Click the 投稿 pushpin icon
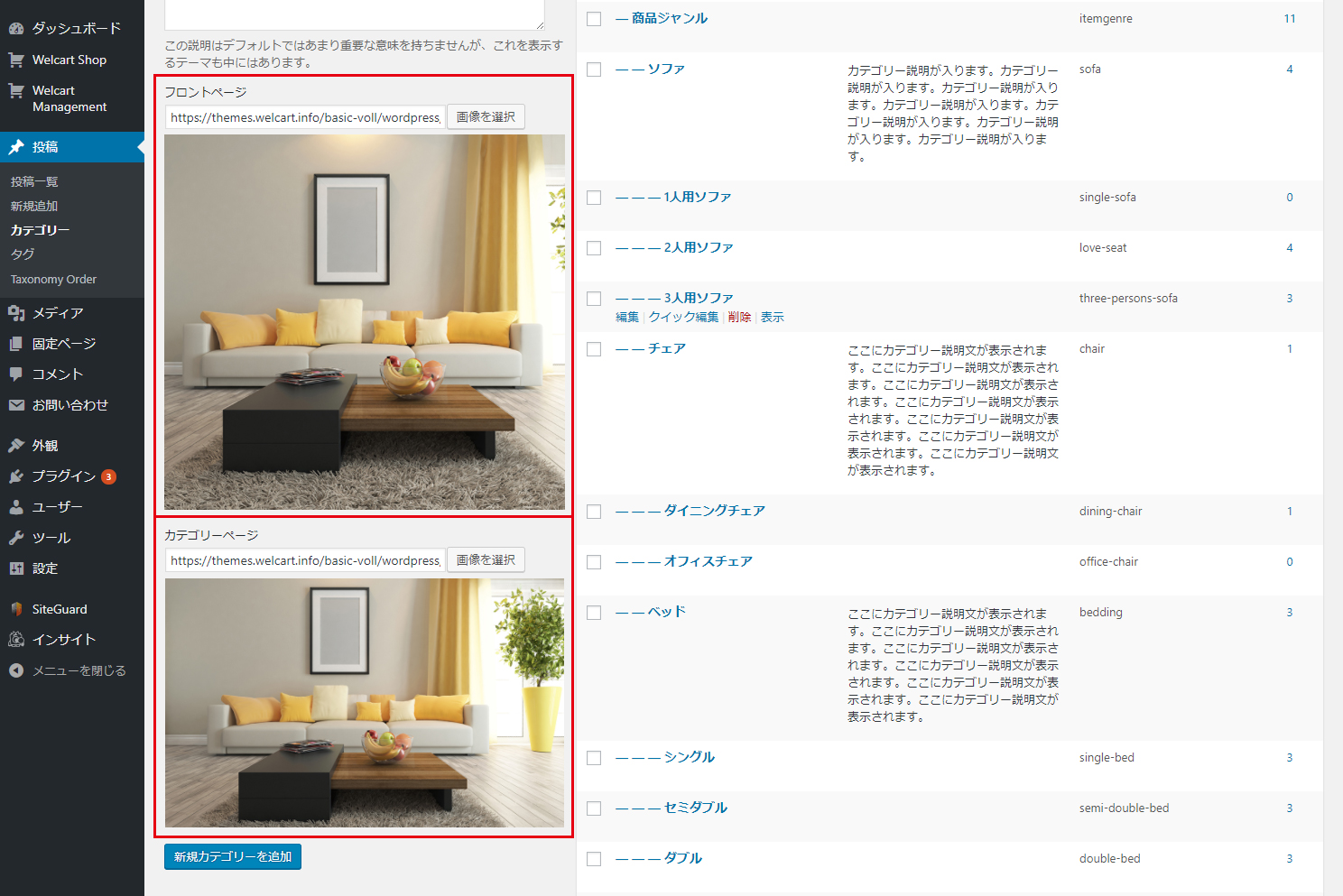The image size is (1343, 896). click(16, 147)
